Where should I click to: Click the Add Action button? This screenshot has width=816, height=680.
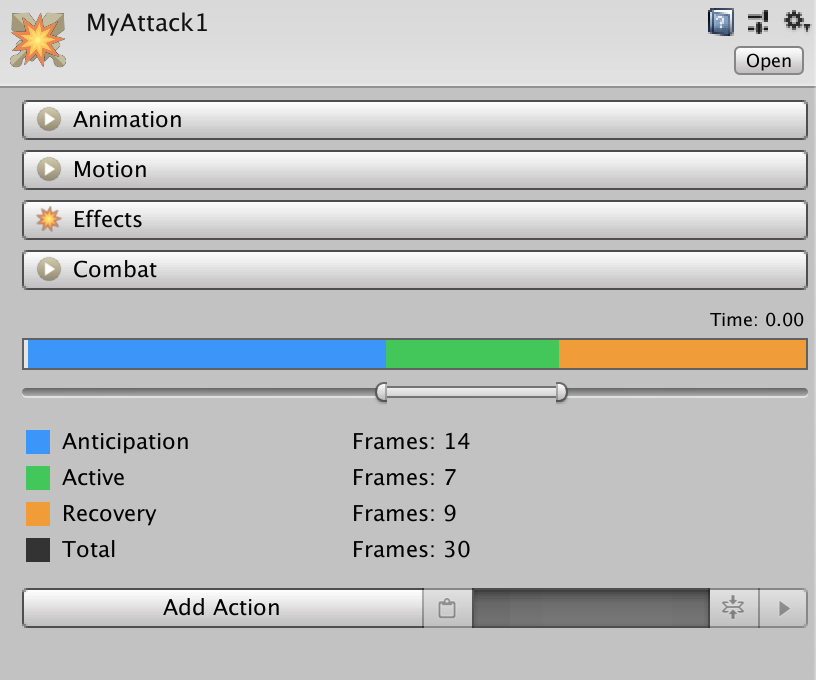pyautogui.click(x=223, y=608)
